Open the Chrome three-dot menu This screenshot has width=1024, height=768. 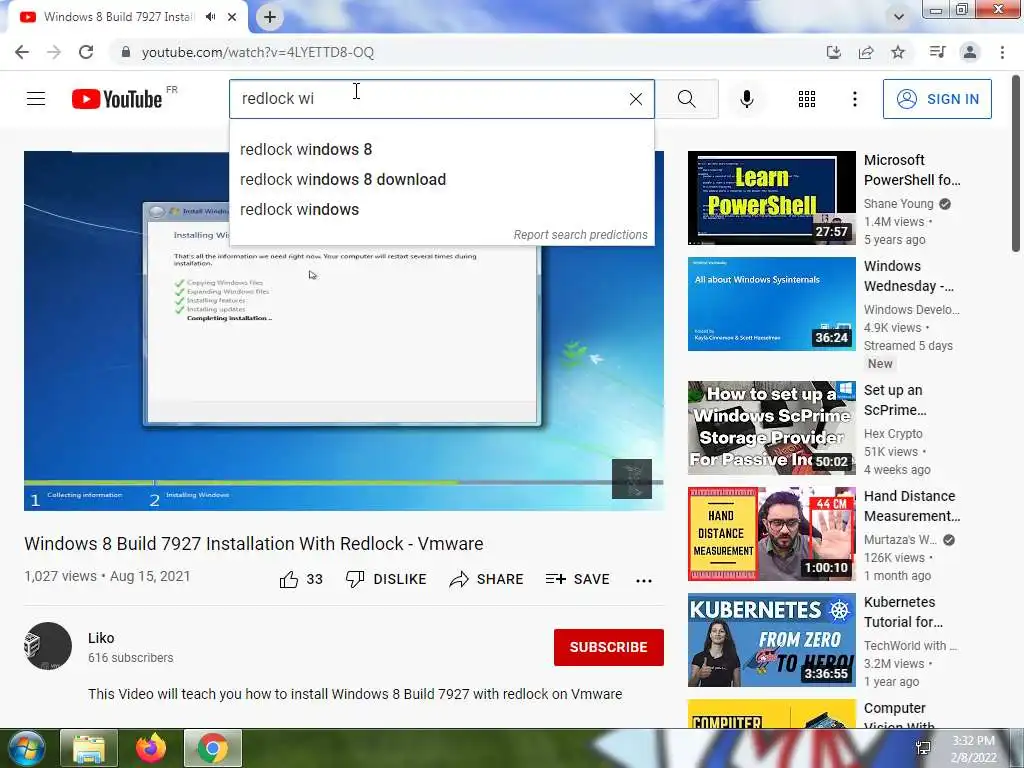coord(1002,52)
